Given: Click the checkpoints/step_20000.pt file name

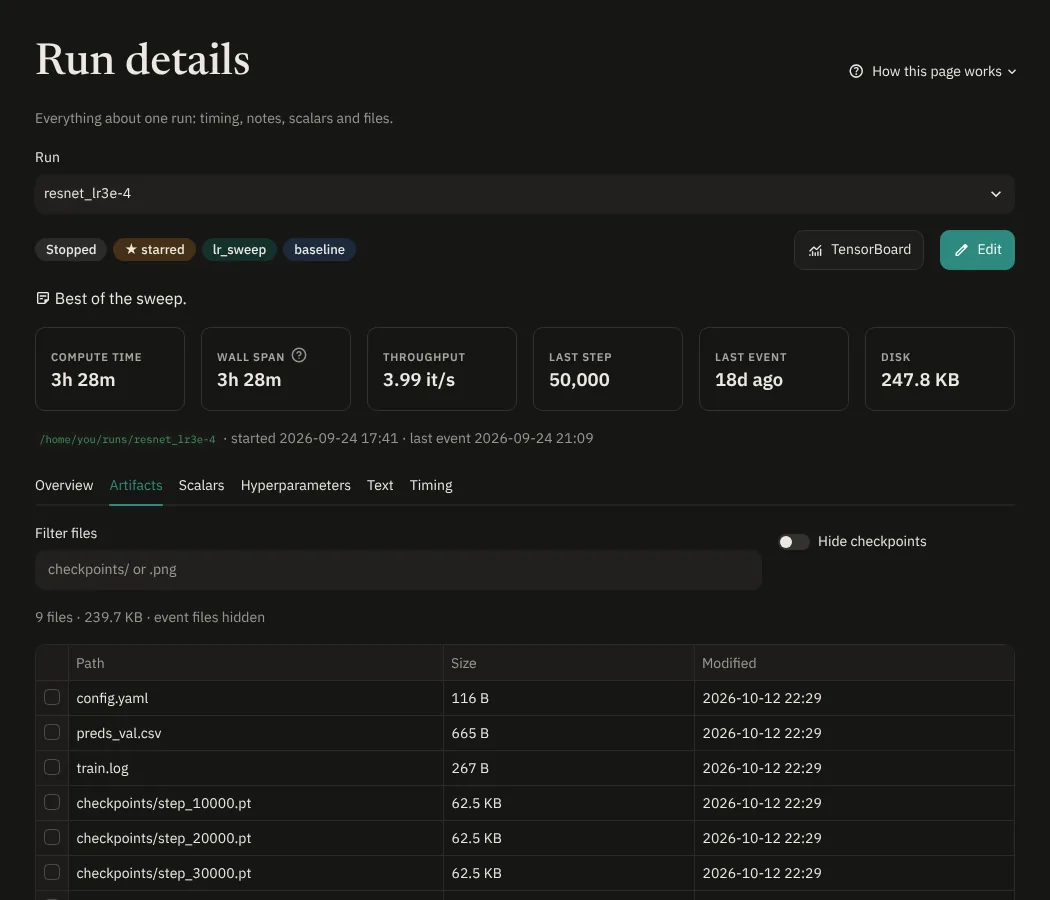Looking at the screenshot, I should (163, 838).
